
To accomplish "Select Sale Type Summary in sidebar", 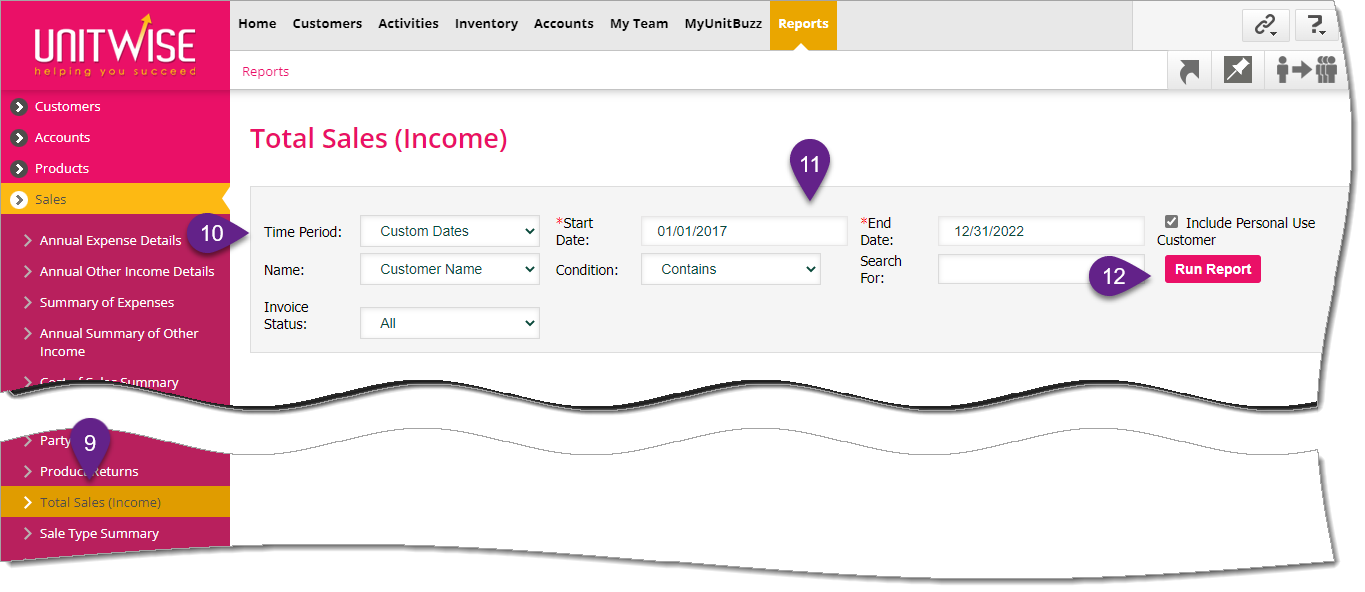I will coord(99,534).
